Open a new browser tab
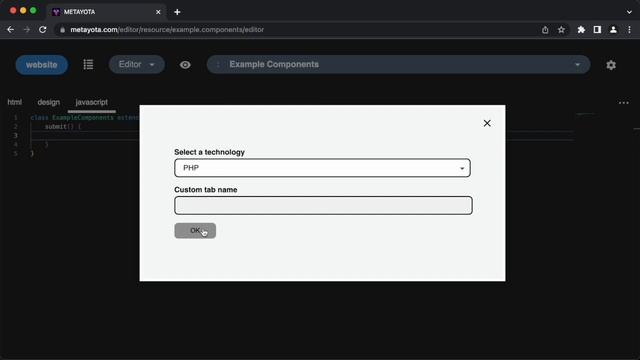This screenshot has width=640, height=360. 177,12
